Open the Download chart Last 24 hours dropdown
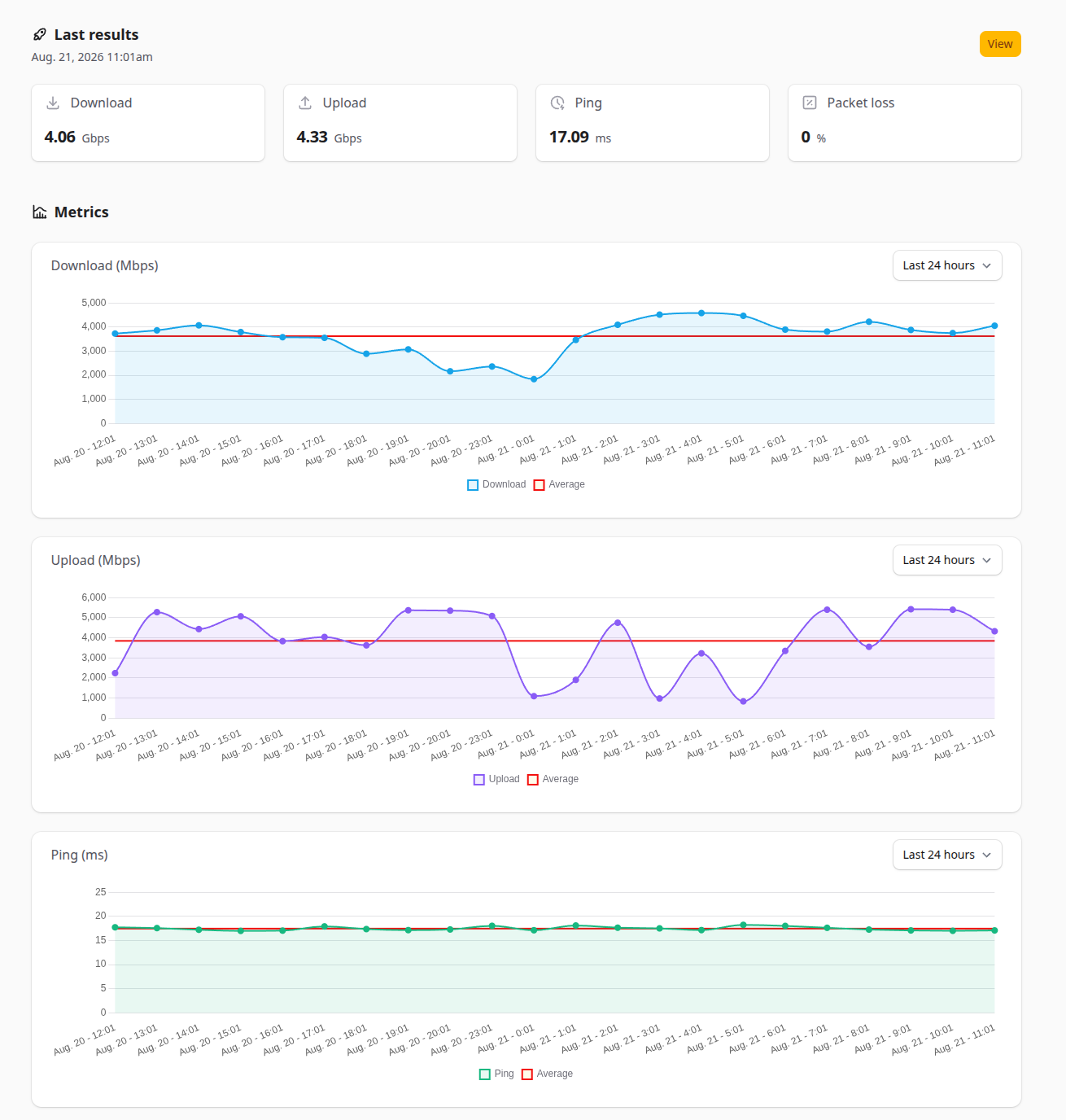This screenshot has width=1066, height=1120. 947,265
